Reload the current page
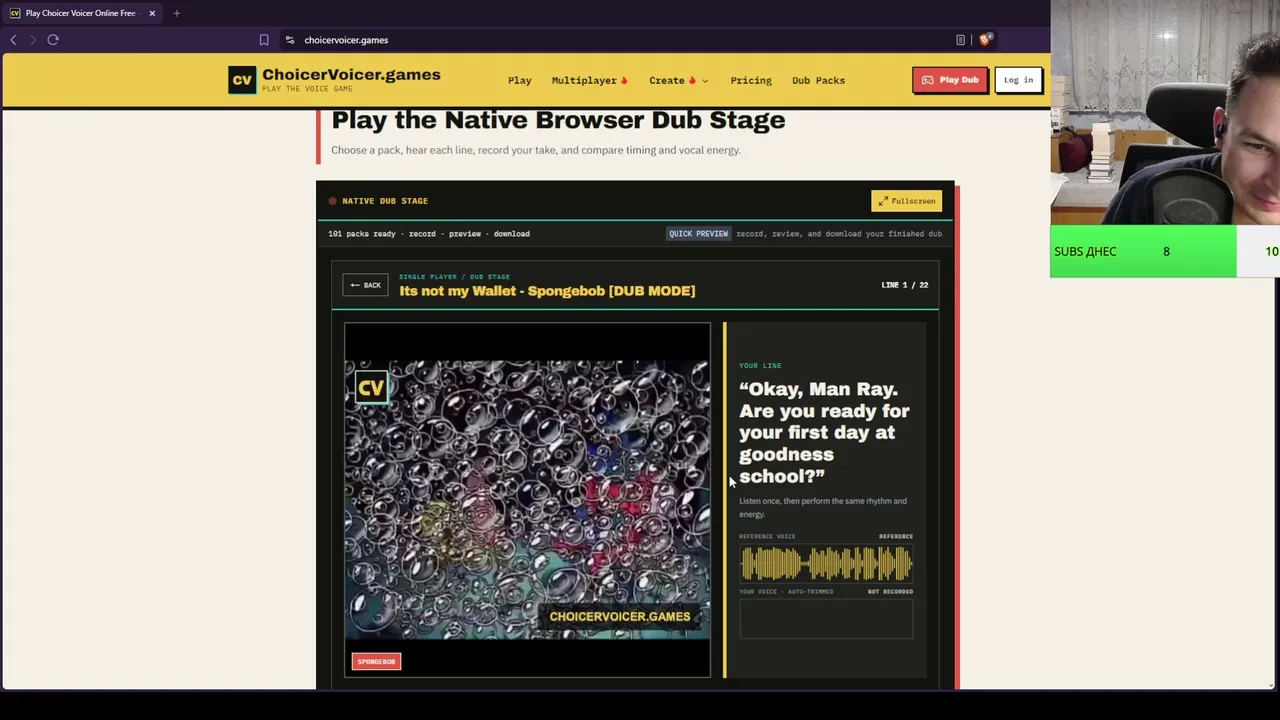Image resolution: width=1280 pixels, height=720 pixels. click(x=53, y=40)
